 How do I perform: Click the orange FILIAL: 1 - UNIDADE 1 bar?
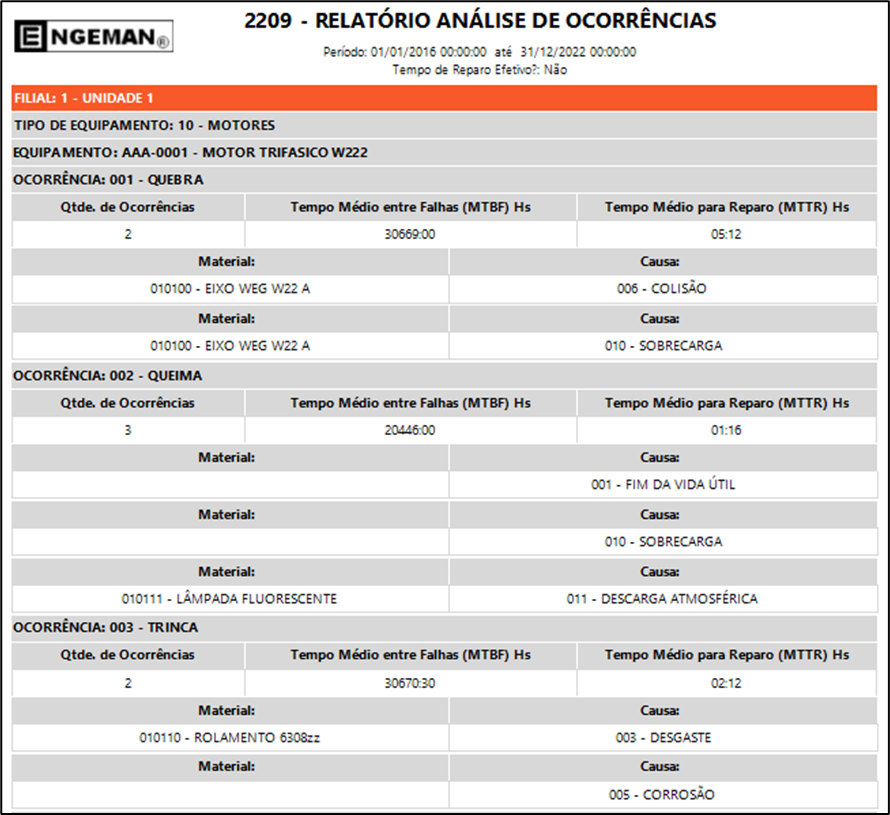(444, 98)
